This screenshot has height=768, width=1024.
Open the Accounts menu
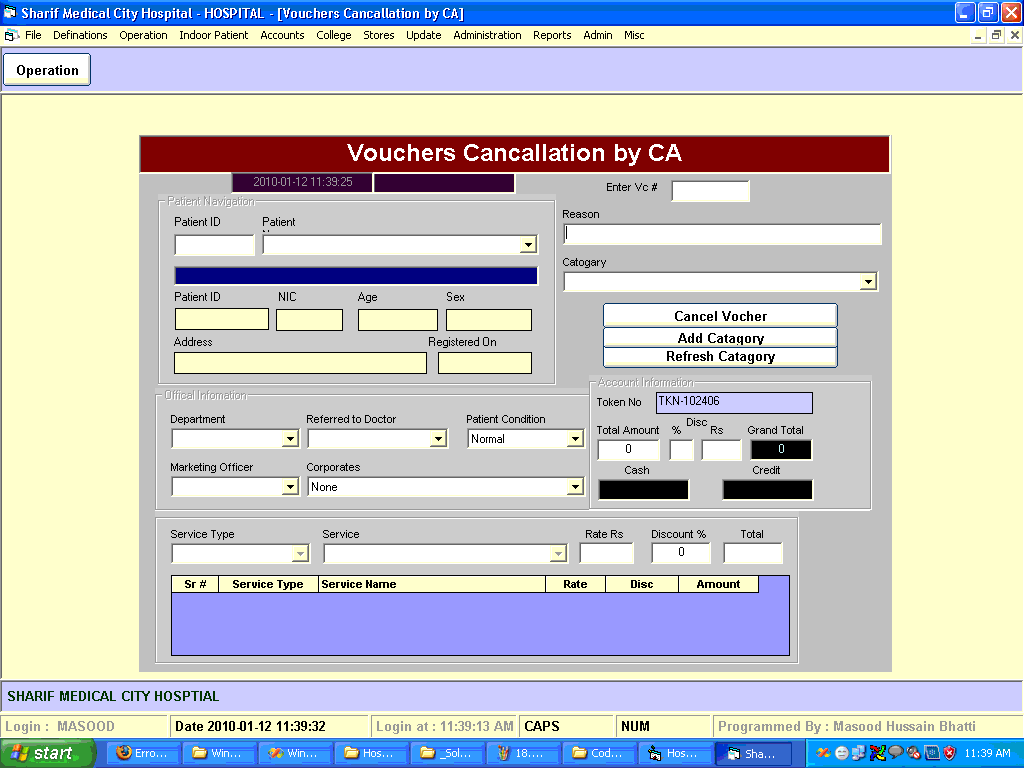[282, 35]
